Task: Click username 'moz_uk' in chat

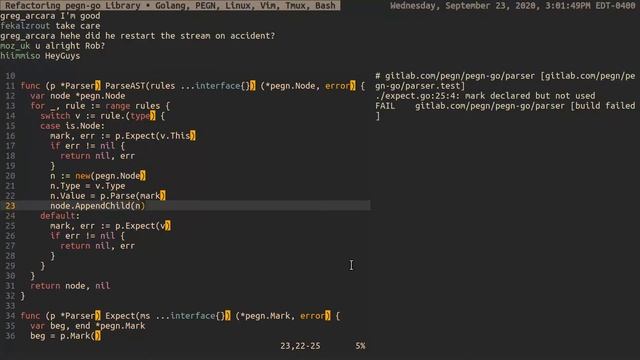Action: click(15, 46)
